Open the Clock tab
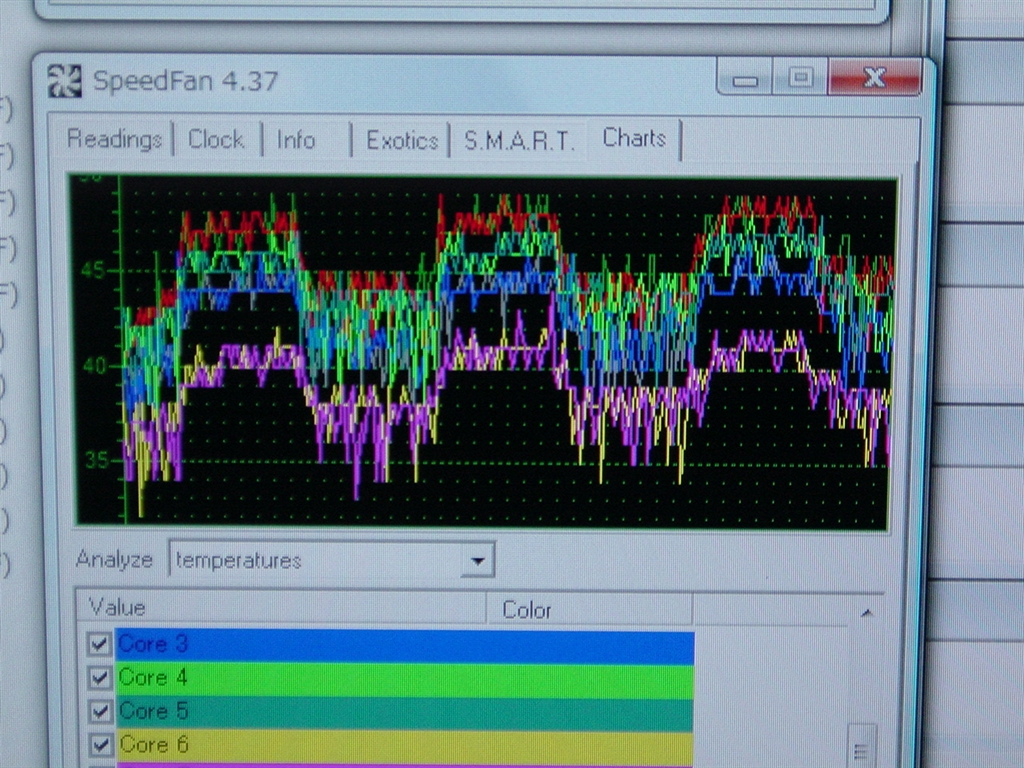1024x768 pixels. point(216,140)
